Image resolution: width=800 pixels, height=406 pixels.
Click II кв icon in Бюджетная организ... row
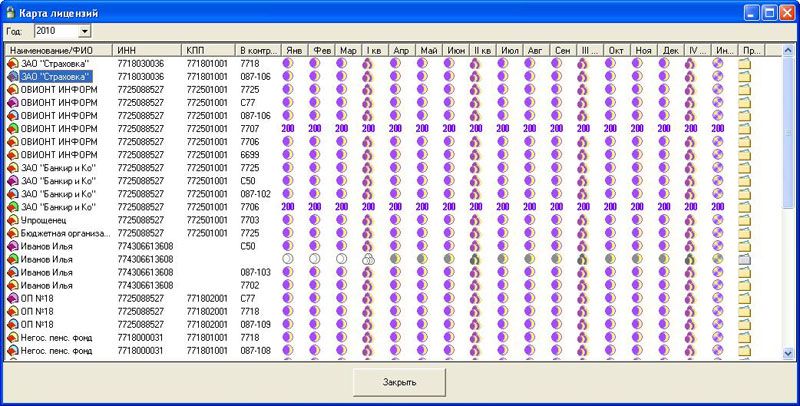click(x=475, y=234)
